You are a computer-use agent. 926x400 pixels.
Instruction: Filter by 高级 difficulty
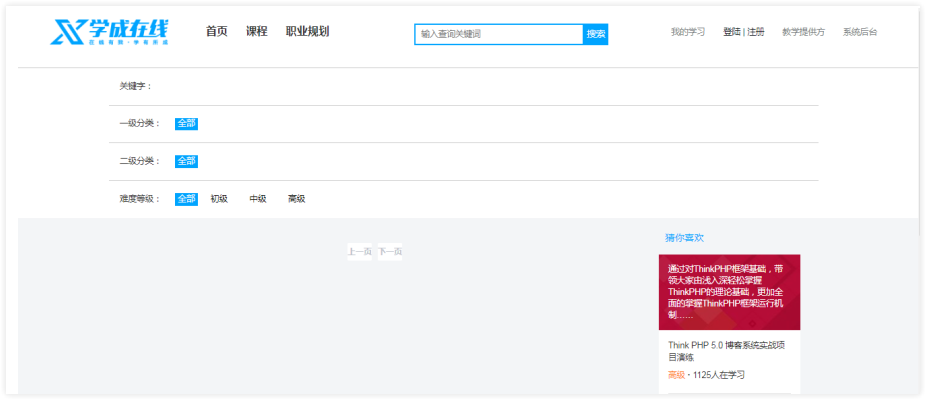click(x=296, y=199)
